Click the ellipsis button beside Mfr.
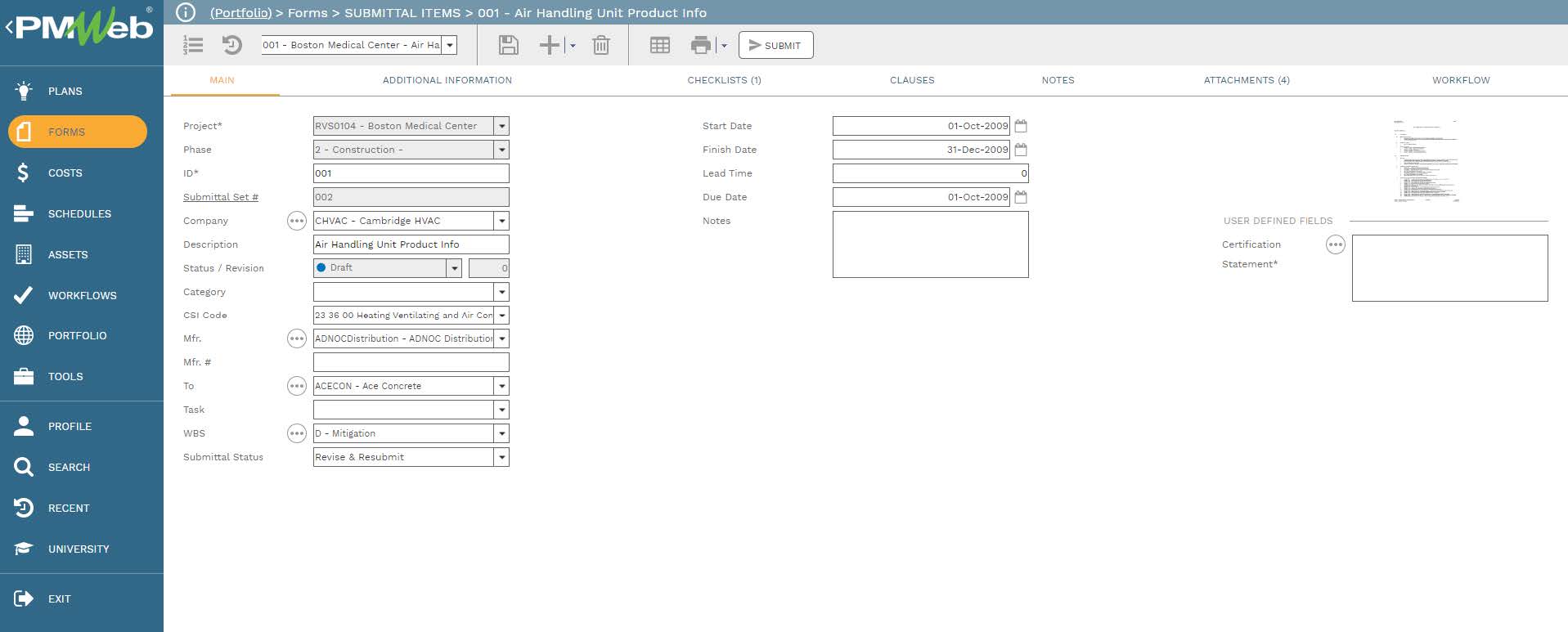Screen dimensions: 1568x632 pos(297,338)
